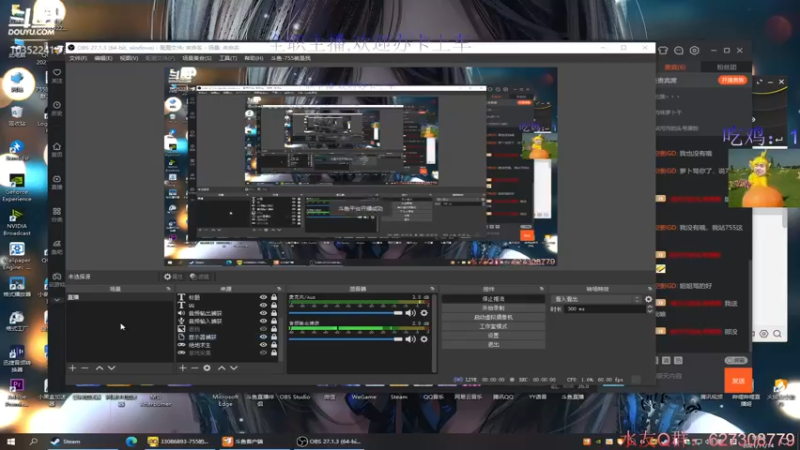Pop out the 控件 dock panel via header icon
Screen dimensions: 800x450
point(541,289)
